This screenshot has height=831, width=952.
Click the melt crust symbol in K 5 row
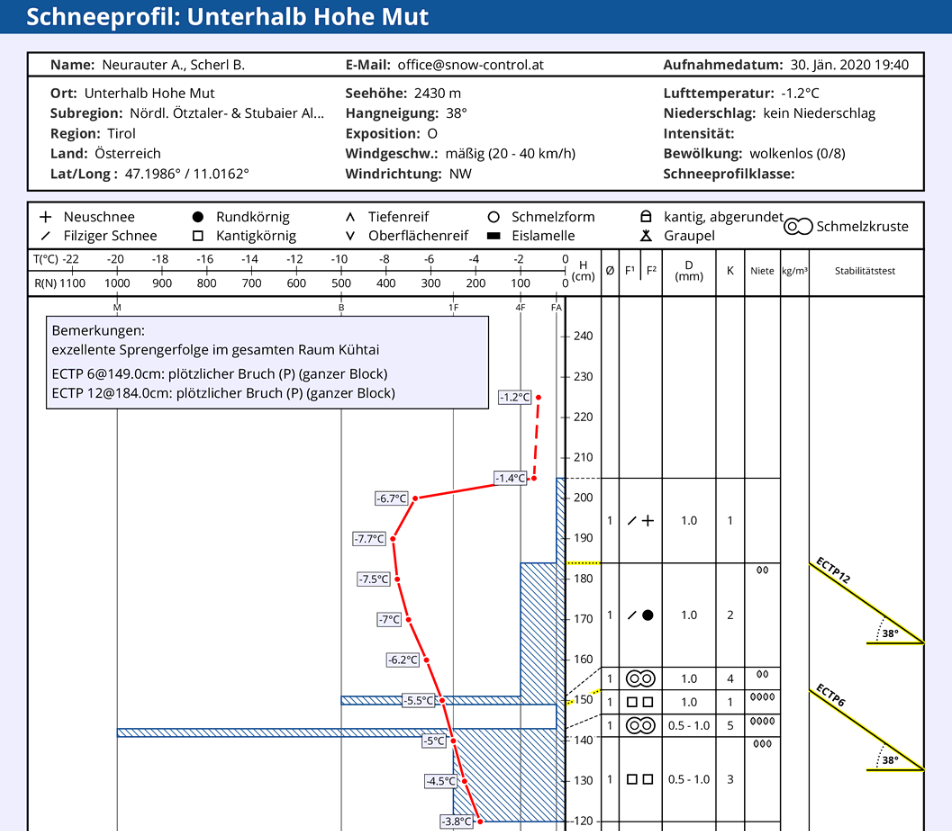(x=641, y=725)
